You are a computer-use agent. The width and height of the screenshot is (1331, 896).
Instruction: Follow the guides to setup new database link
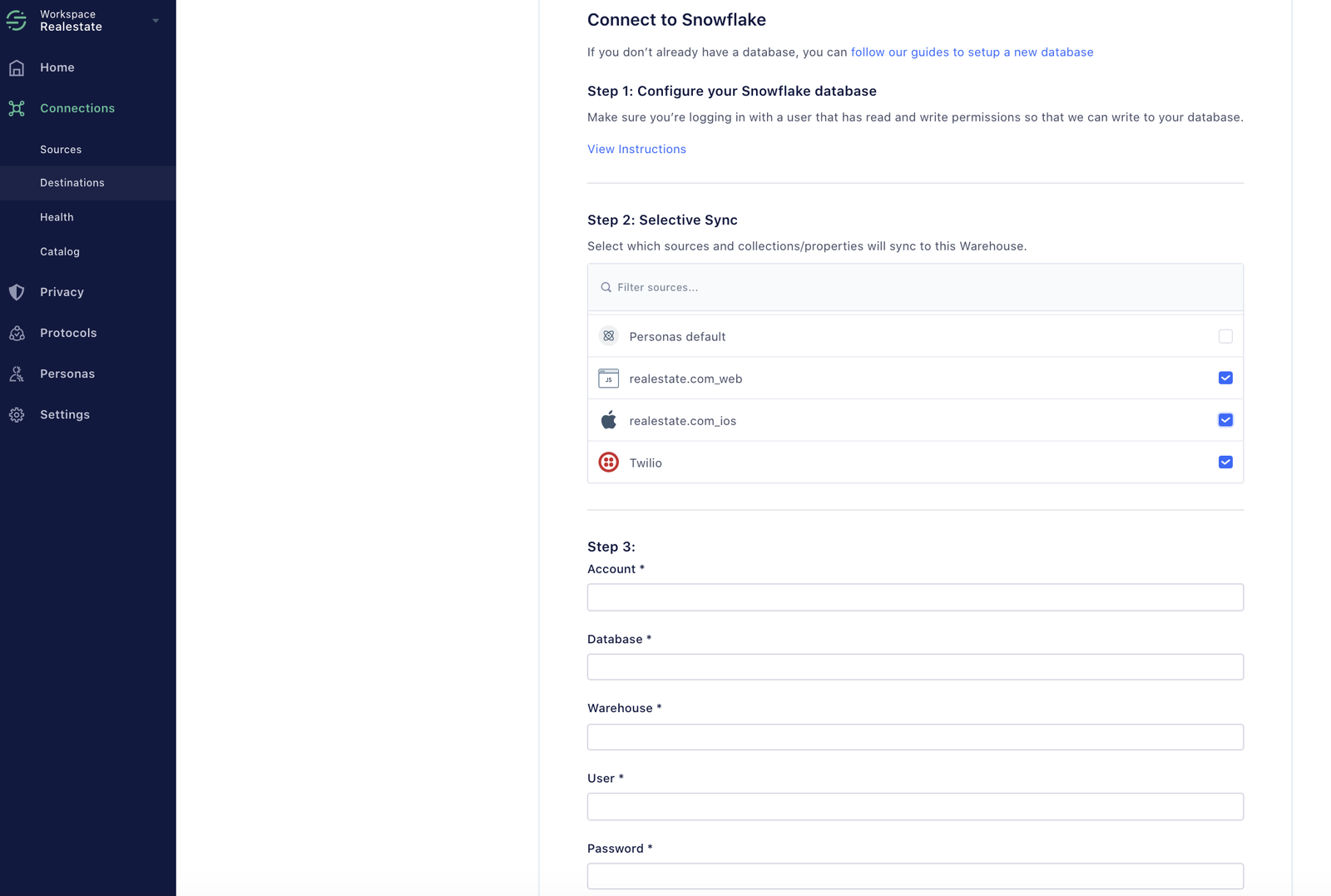coord(972,52)
